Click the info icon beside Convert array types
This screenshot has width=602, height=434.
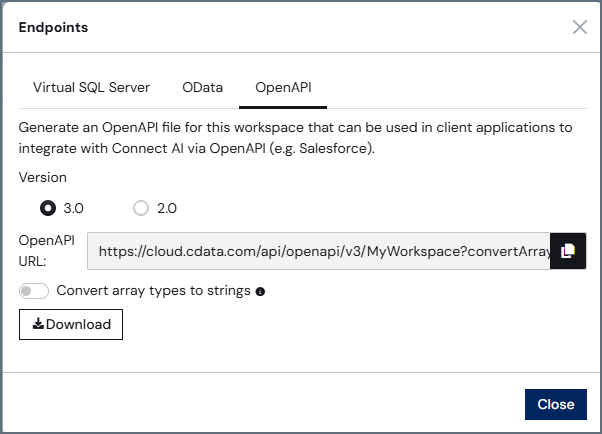[260, 292]
